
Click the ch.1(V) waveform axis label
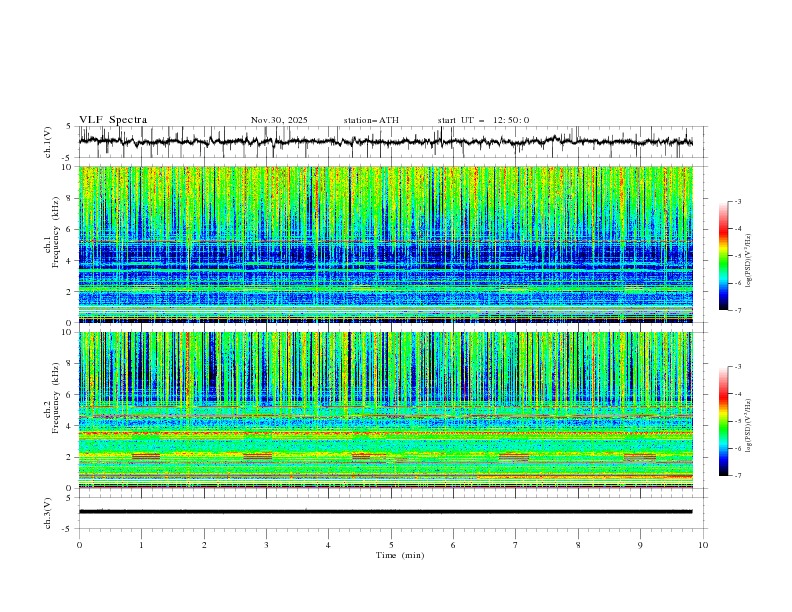click(x=48, y=142)
